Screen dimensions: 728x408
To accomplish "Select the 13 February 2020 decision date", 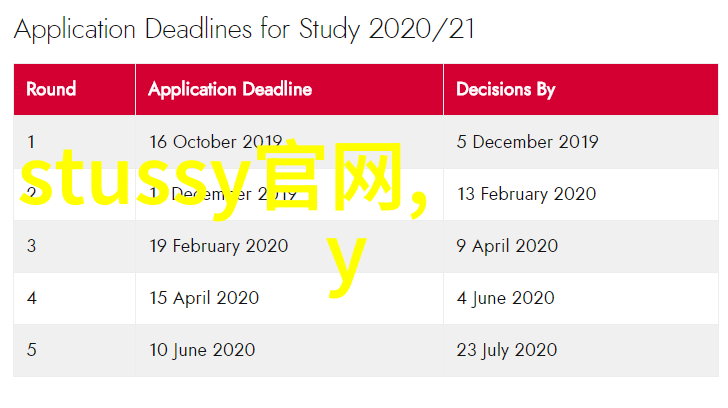I will 526,194.
